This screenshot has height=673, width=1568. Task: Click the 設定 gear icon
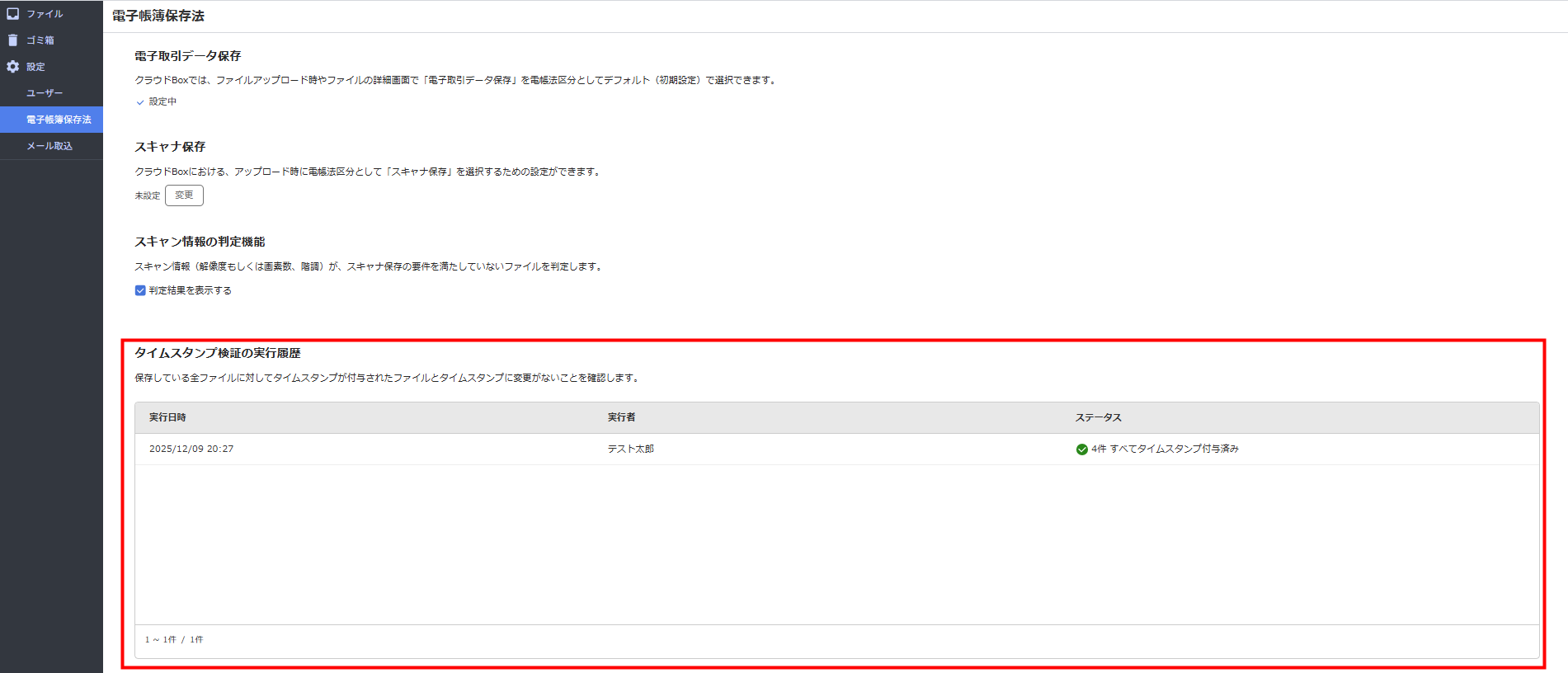(12, 67)
